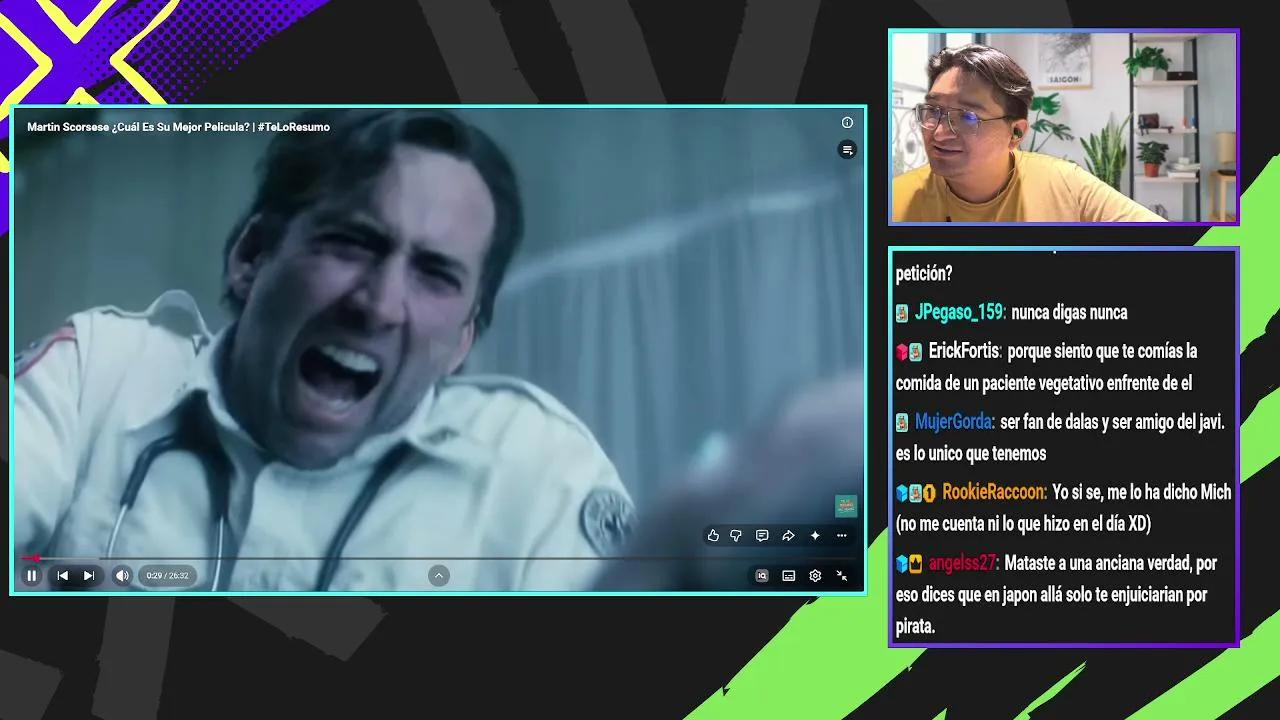Go to the previous video
The image size is (1280, 720).
click(x=62, y=575)
